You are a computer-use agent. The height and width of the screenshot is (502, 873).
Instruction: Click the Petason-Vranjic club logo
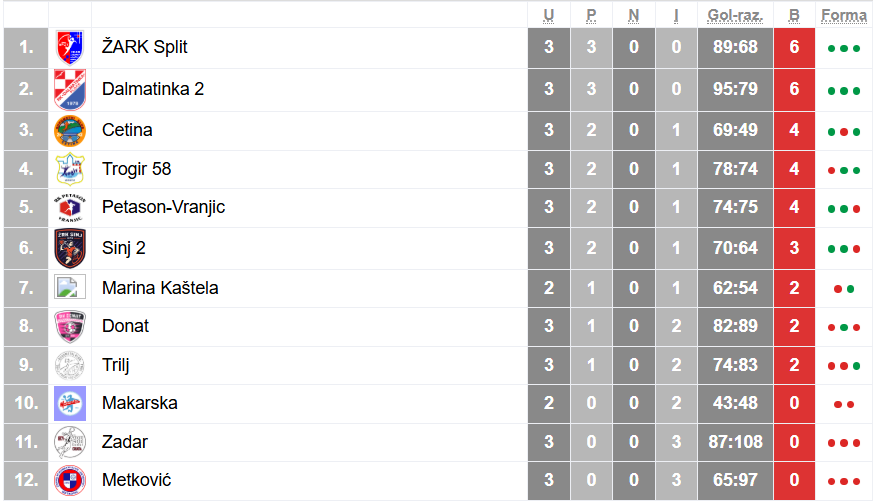[x=70, y=208]
